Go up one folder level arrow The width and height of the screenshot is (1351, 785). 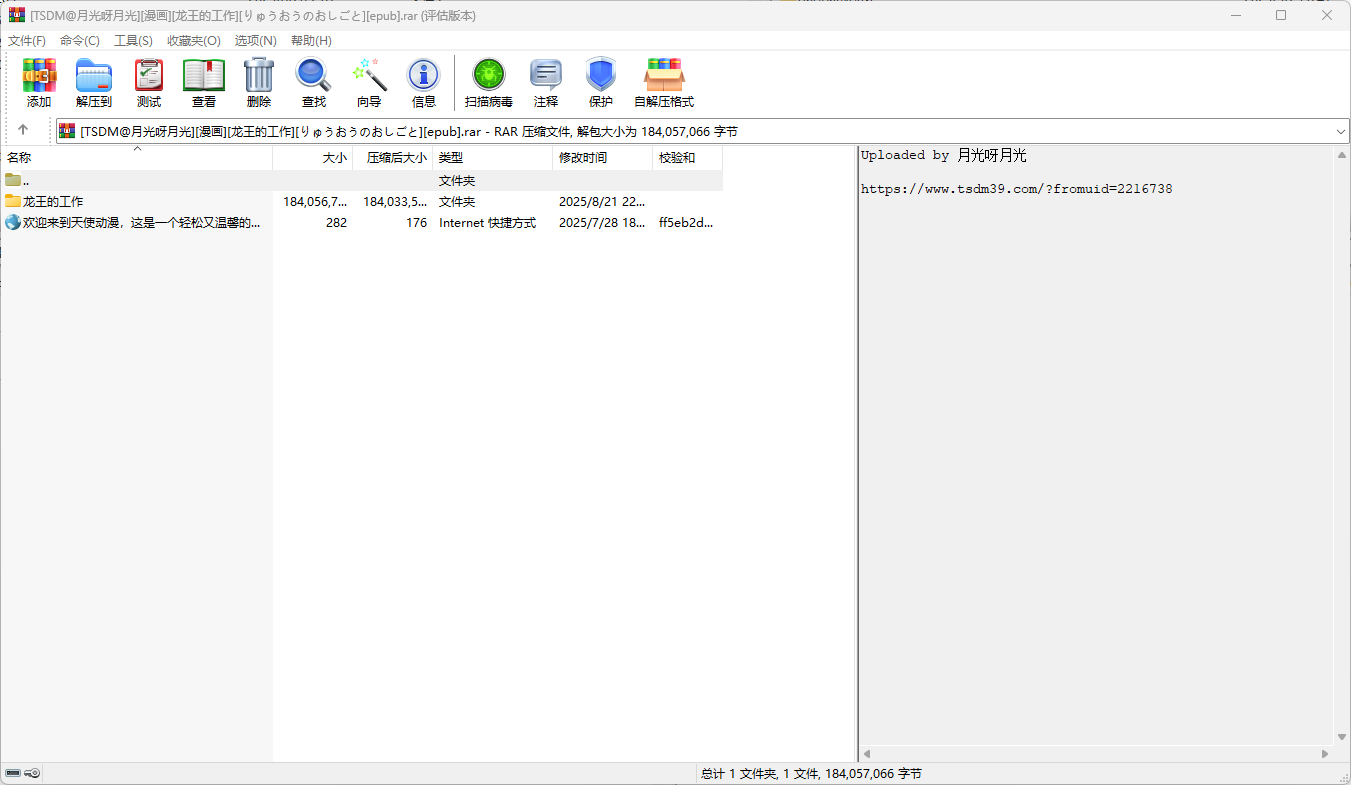click(23, 130)
